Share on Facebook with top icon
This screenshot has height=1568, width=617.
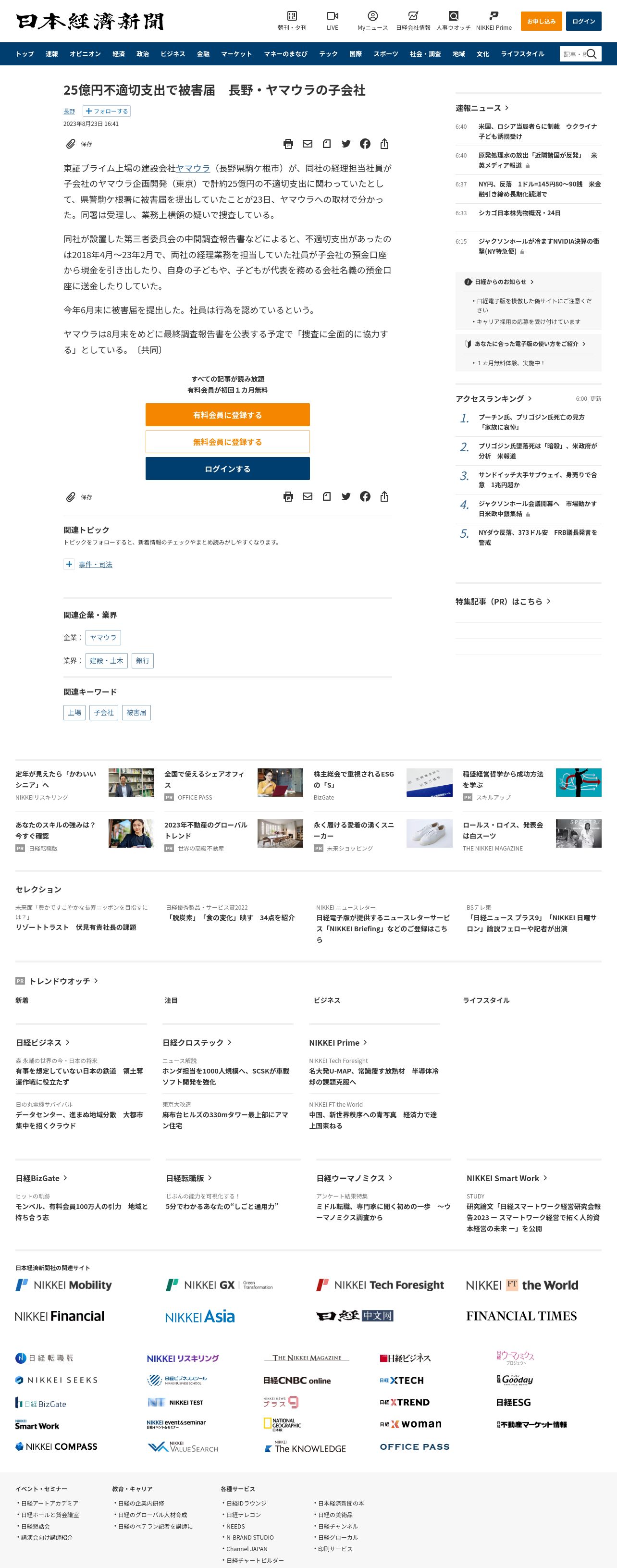[365, 144]
